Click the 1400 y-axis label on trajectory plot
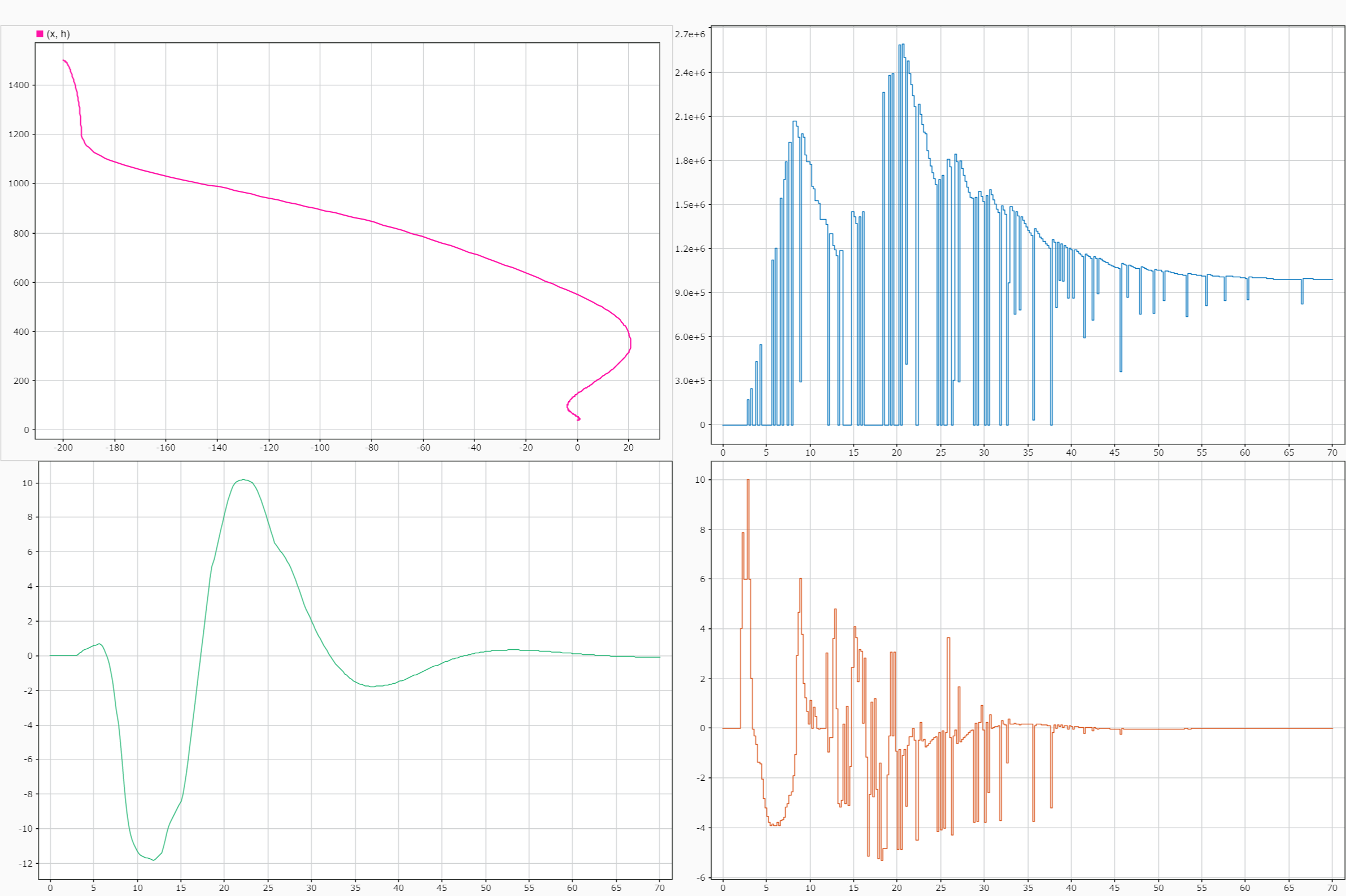Screen dimensions: 1346x896 [18, 85]
